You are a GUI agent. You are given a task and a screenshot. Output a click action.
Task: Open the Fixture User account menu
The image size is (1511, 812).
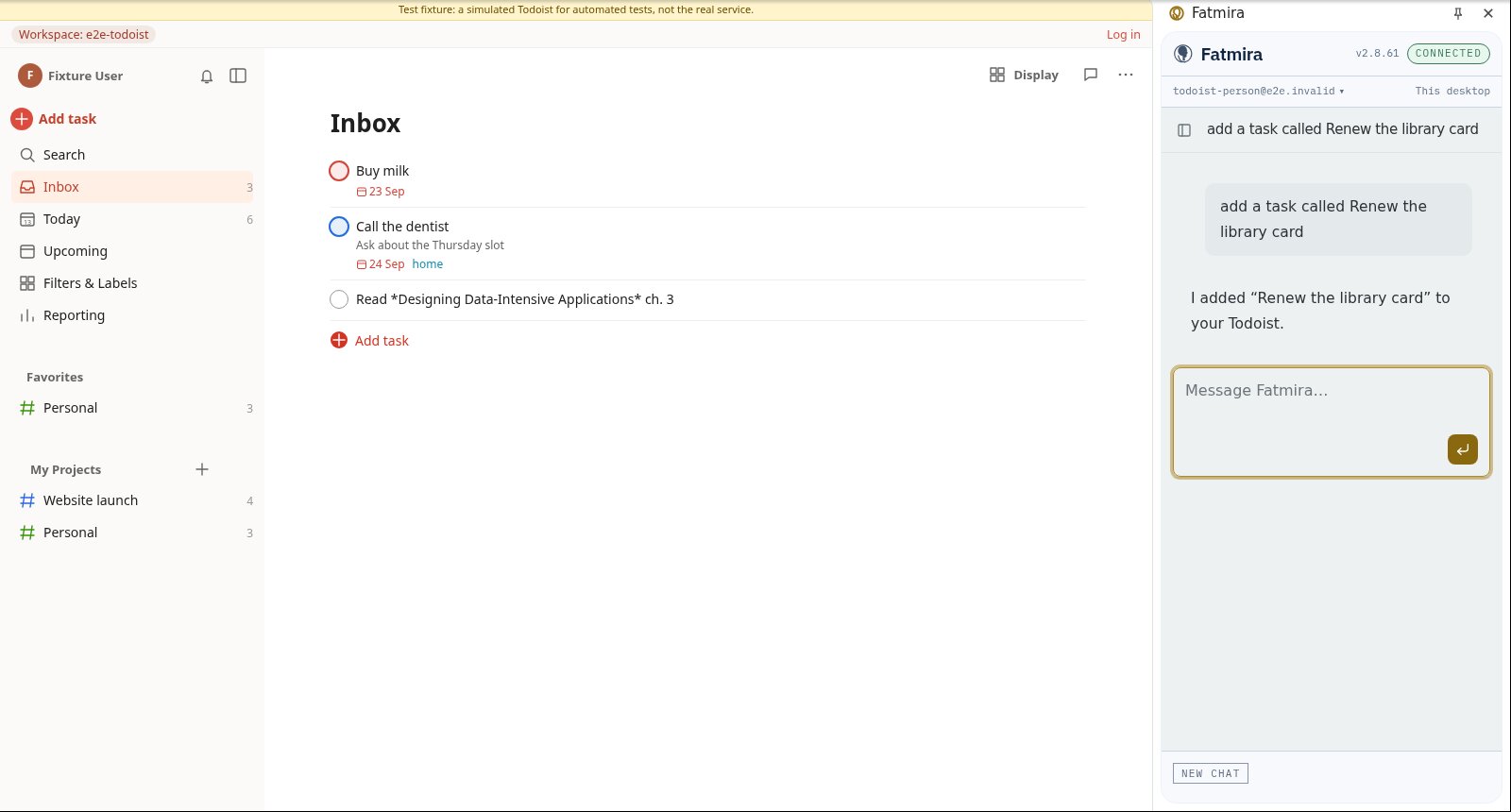71,76
